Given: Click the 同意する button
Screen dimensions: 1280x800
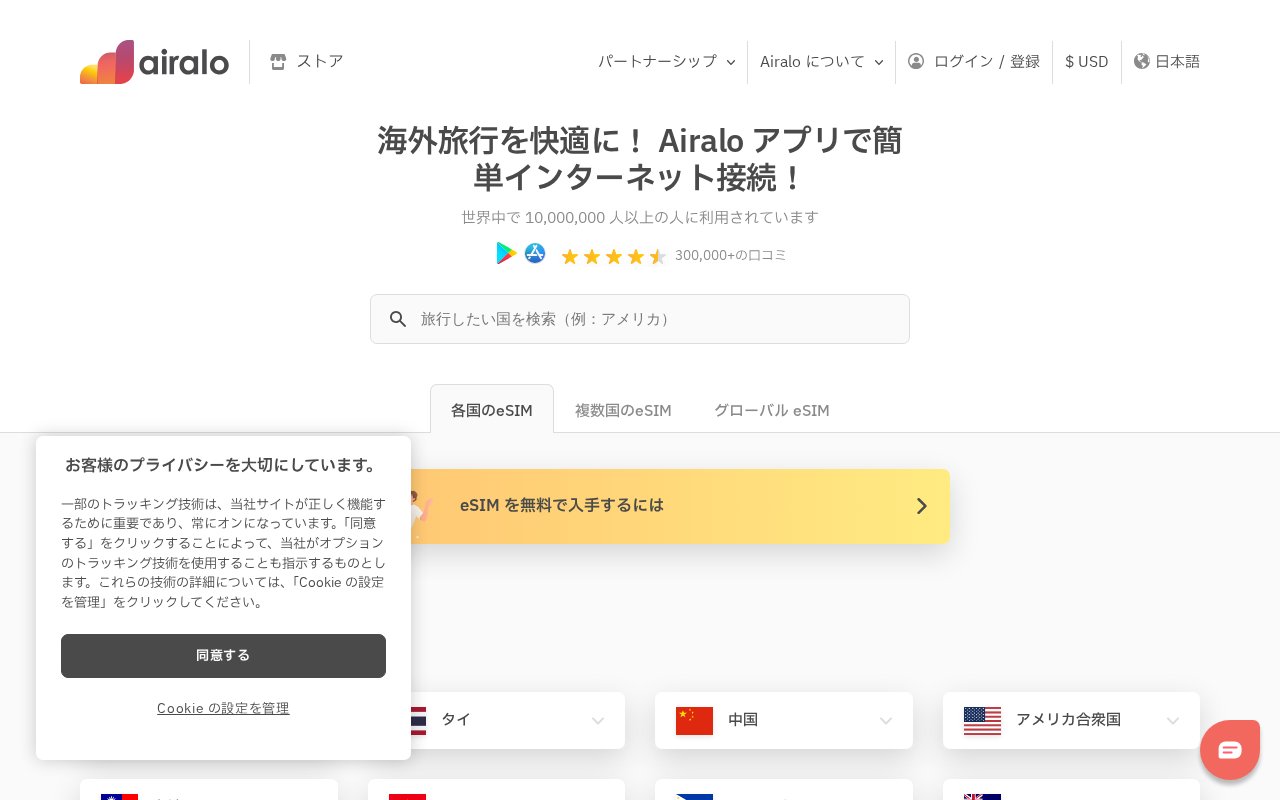Looking at the screenshot, I should pos(223,656).
